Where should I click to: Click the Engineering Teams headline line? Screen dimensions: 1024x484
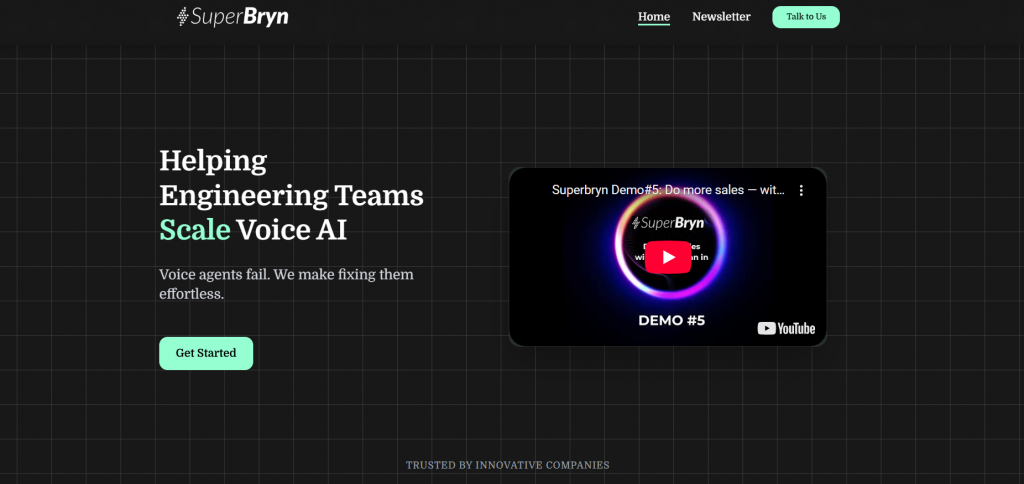(x=291, y=195)
